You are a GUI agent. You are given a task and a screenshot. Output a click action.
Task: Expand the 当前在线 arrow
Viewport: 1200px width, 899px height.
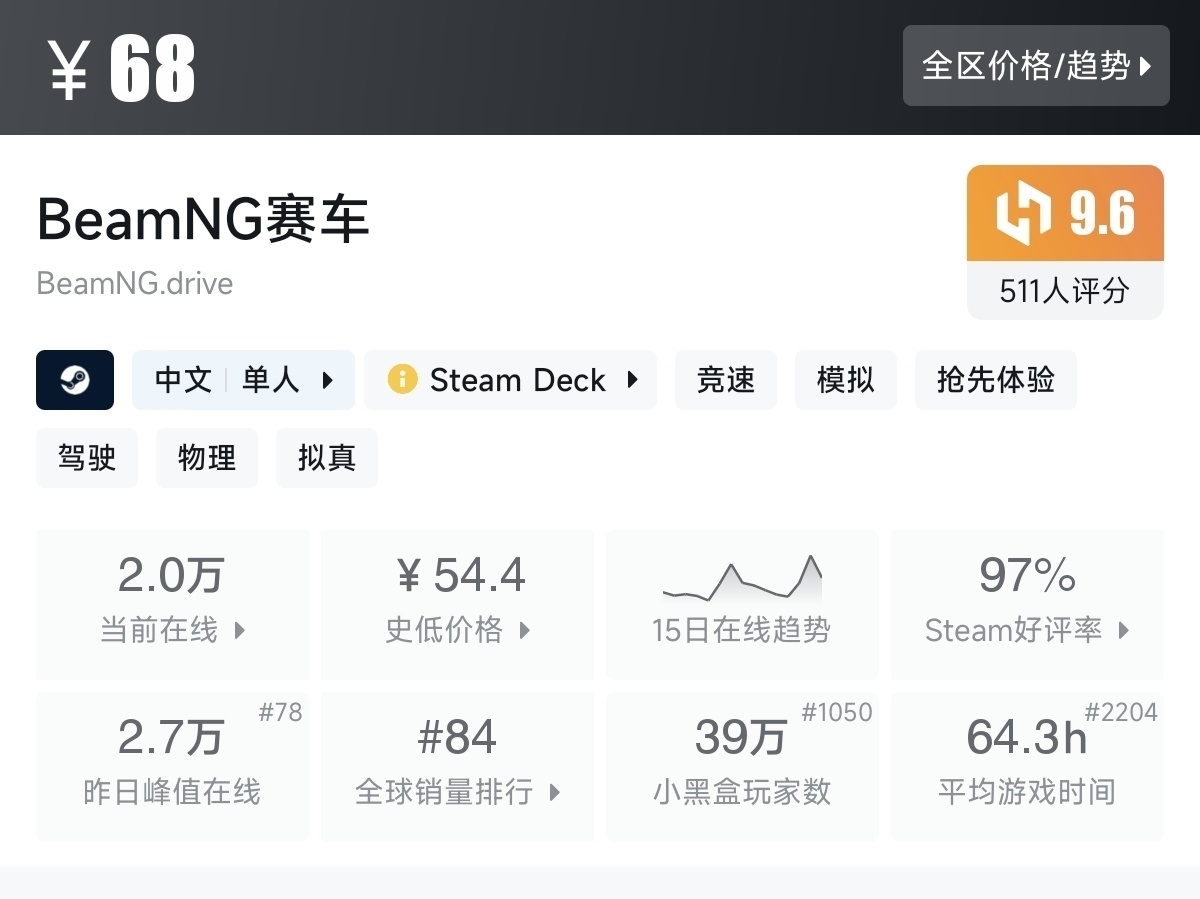tap(239, 630)
